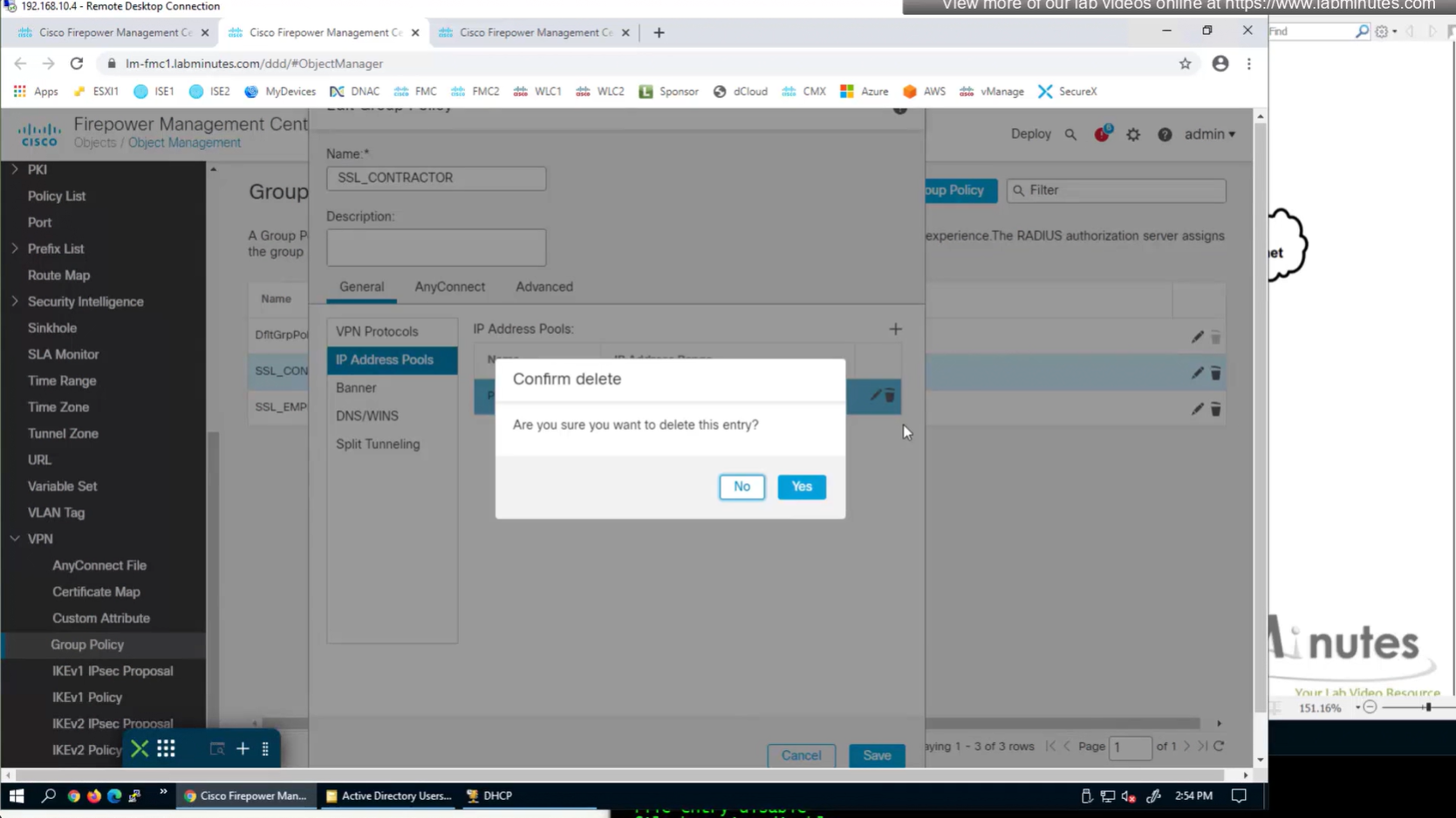Refresh the table with reload icon

click(x=1219, y=746)
